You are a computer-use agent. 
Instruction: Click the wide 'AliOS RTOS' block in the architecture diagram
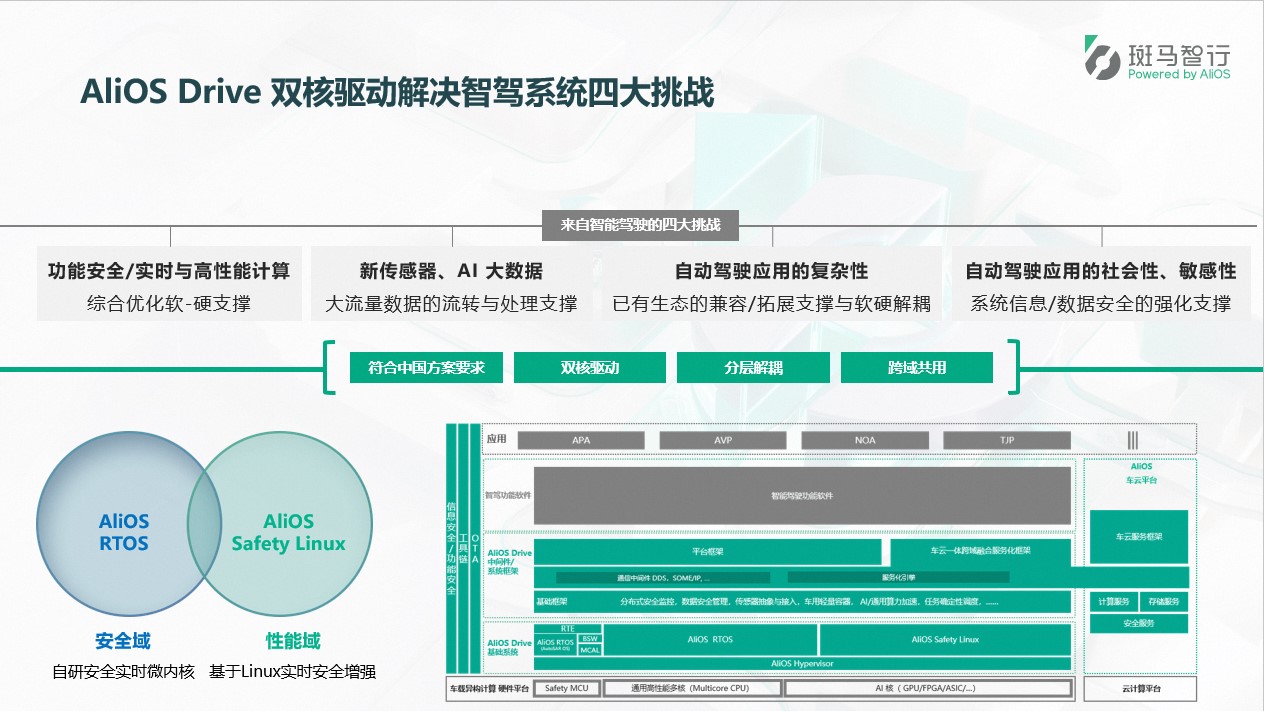pos(710,639)
